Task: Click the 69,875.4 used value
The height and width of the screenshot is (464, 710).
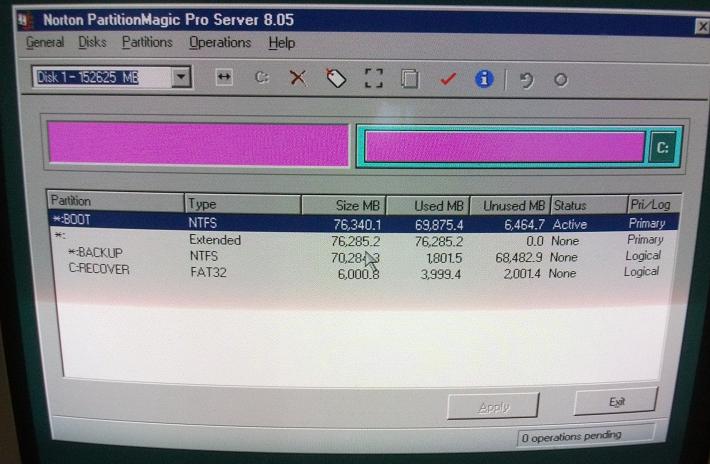Action: coord(439,225)
